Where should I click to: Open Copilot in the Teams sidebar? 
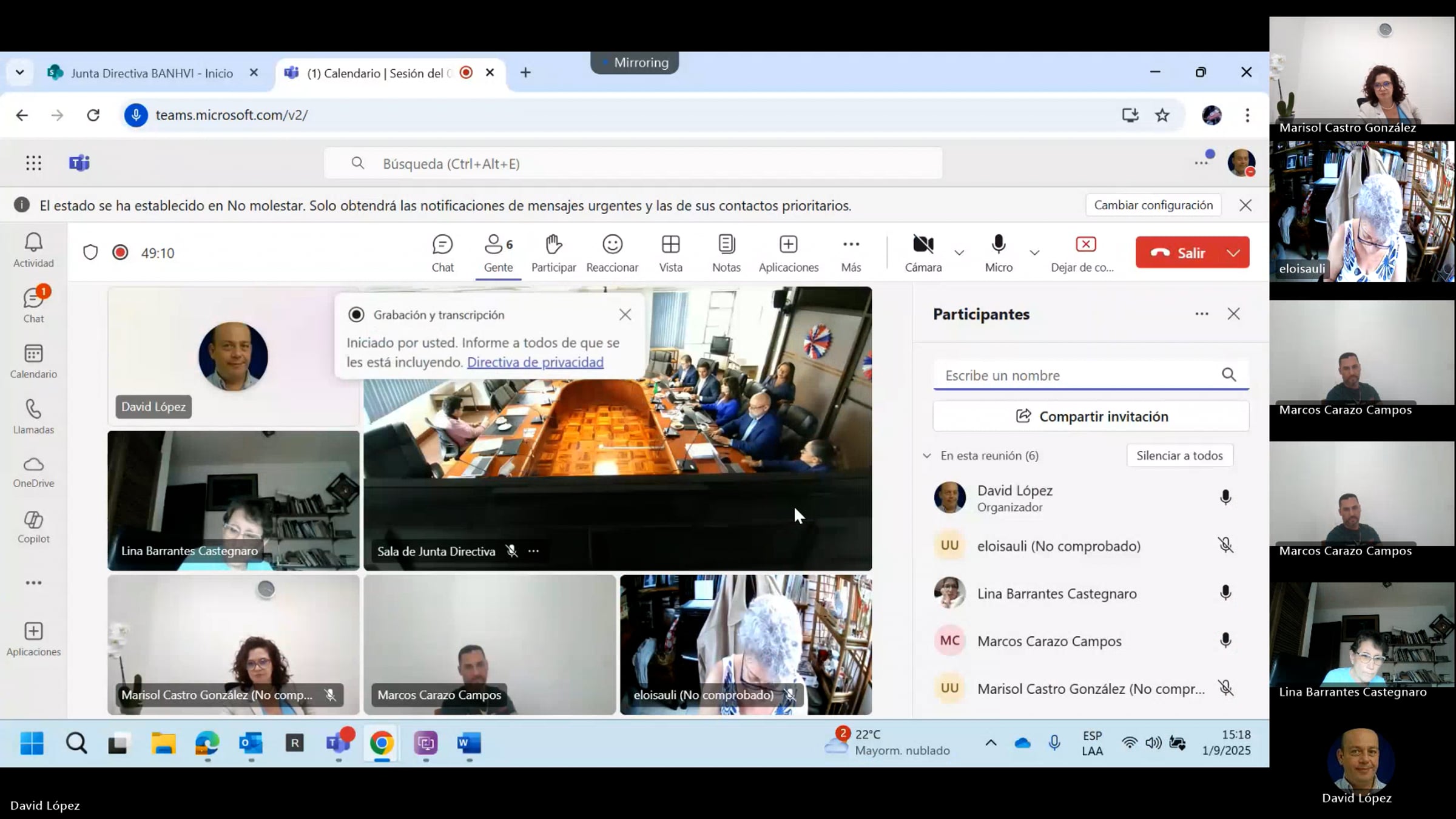[x=33, y=527]
